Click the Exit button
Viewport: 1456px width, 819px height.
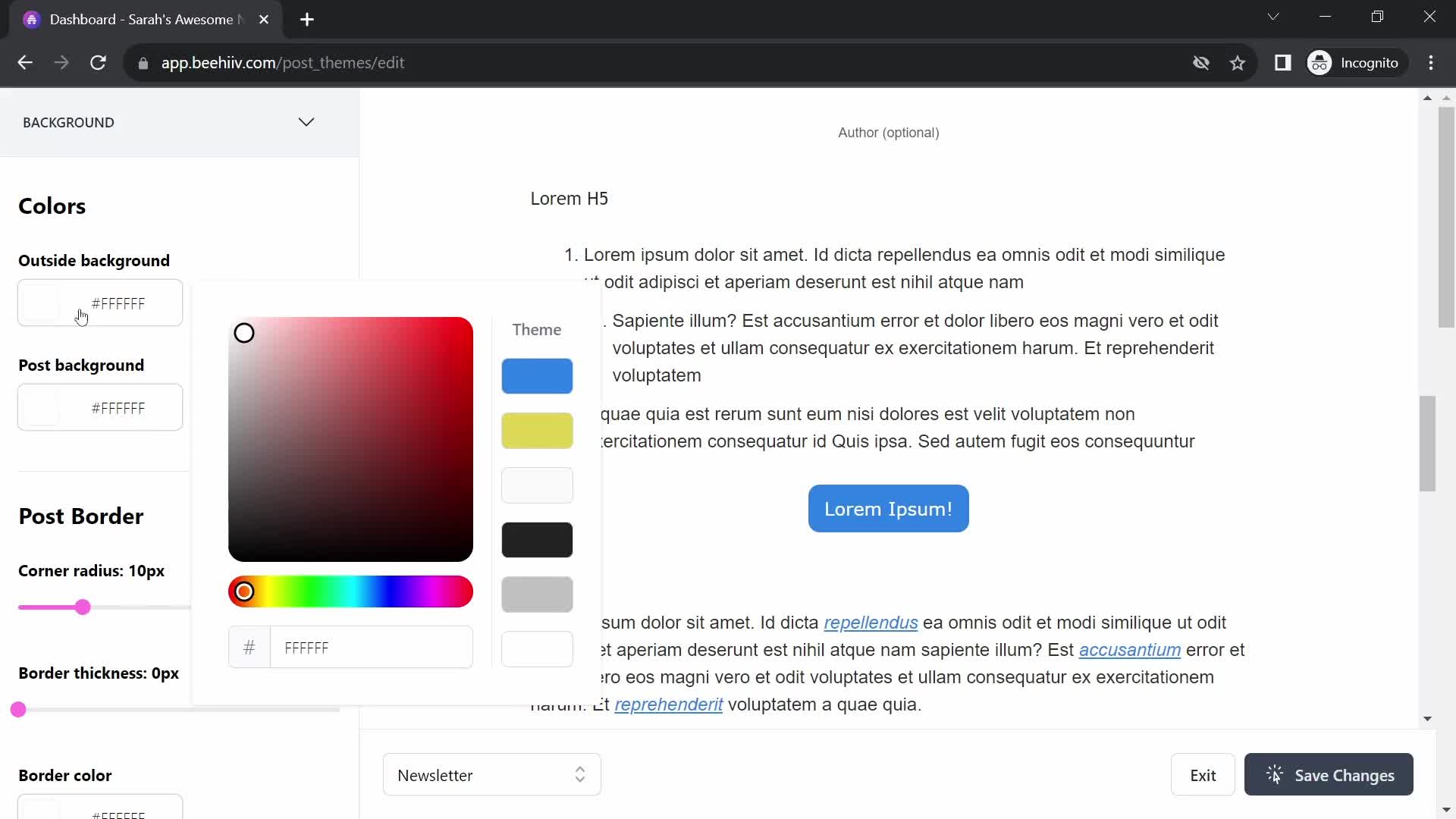tap(1203, 775)
